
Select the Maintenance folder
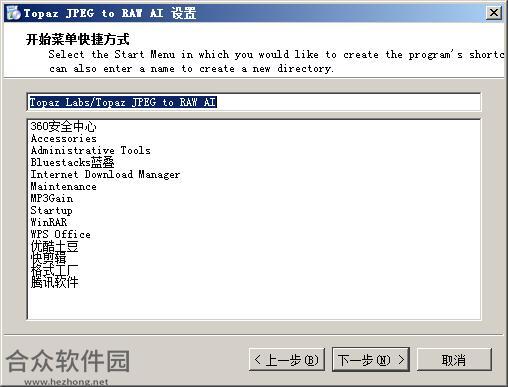pyautogui.click(x=63, y=186)
